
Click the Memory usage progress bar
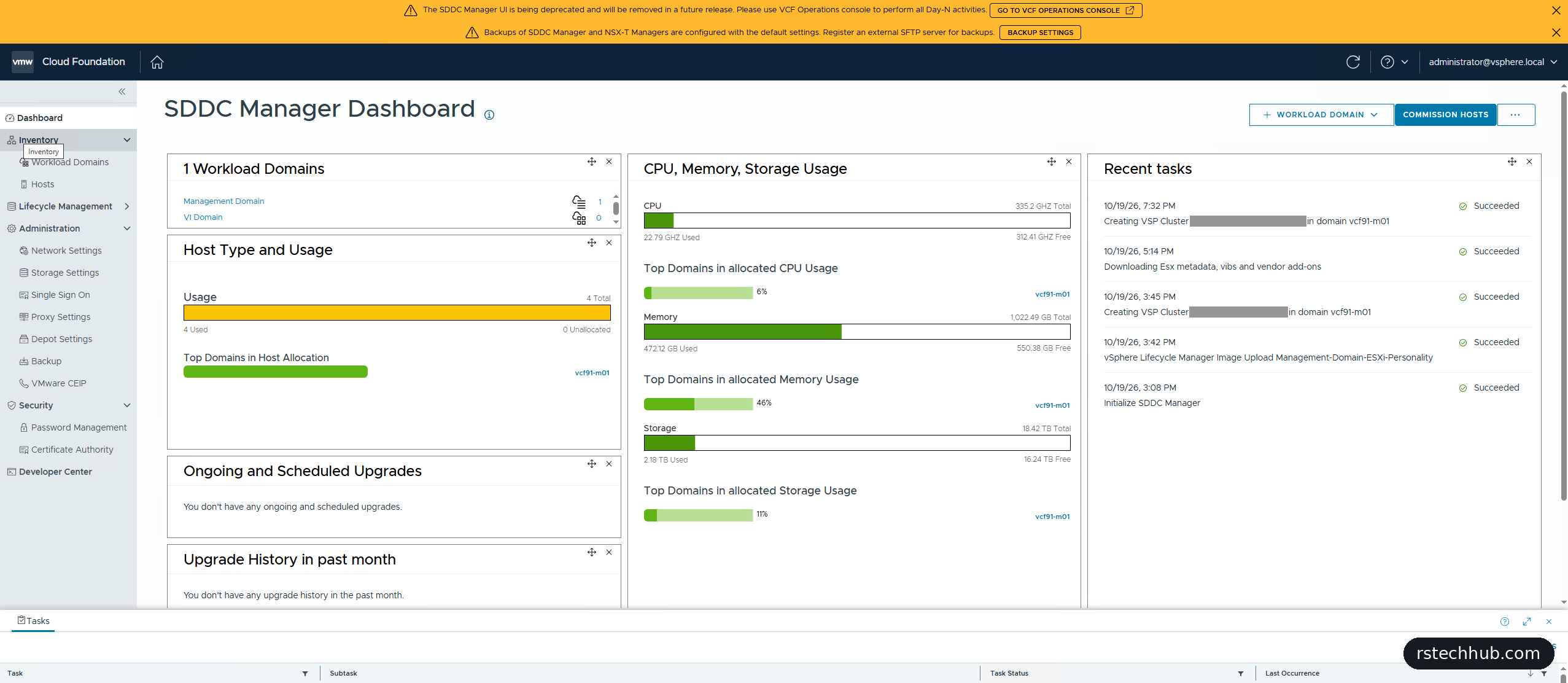click(856, 332)
